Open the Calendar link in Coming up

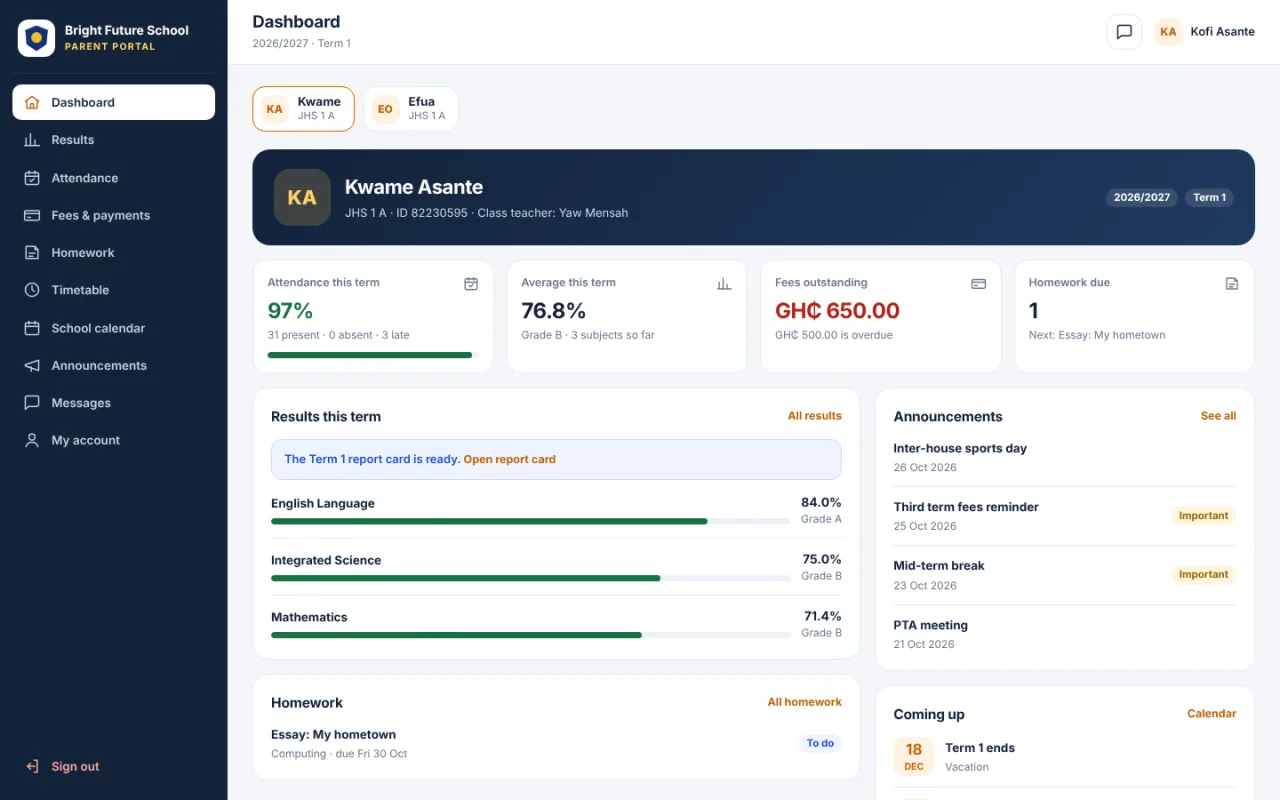(x=1211, y=714)
